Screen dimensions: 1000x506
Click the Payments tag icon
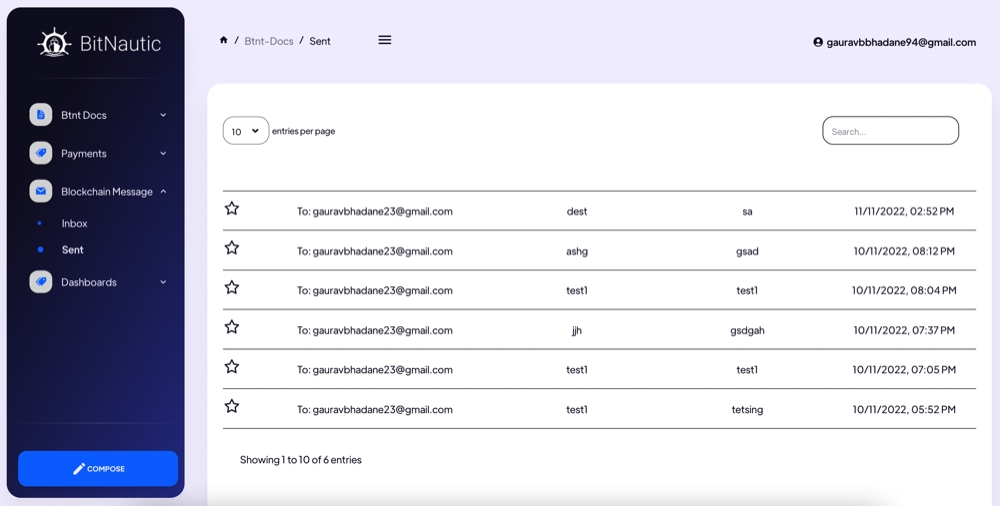click(41, 153)
